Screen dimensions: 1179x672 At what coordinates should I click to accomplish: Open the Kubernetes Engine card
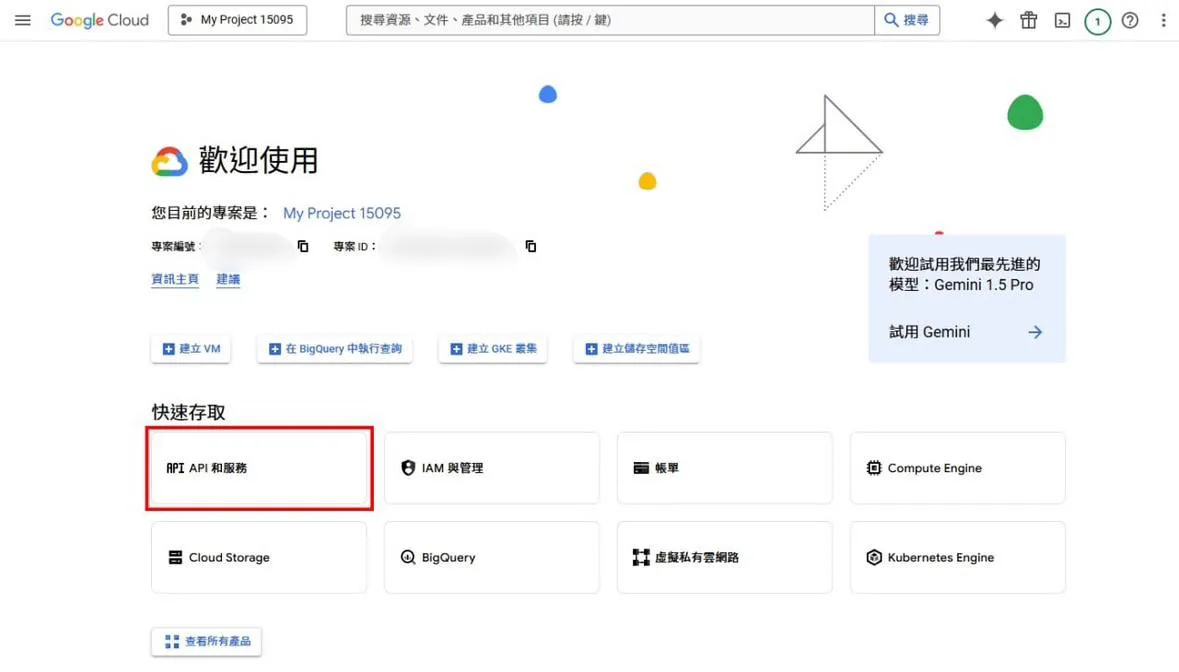[x=958, y=558]
